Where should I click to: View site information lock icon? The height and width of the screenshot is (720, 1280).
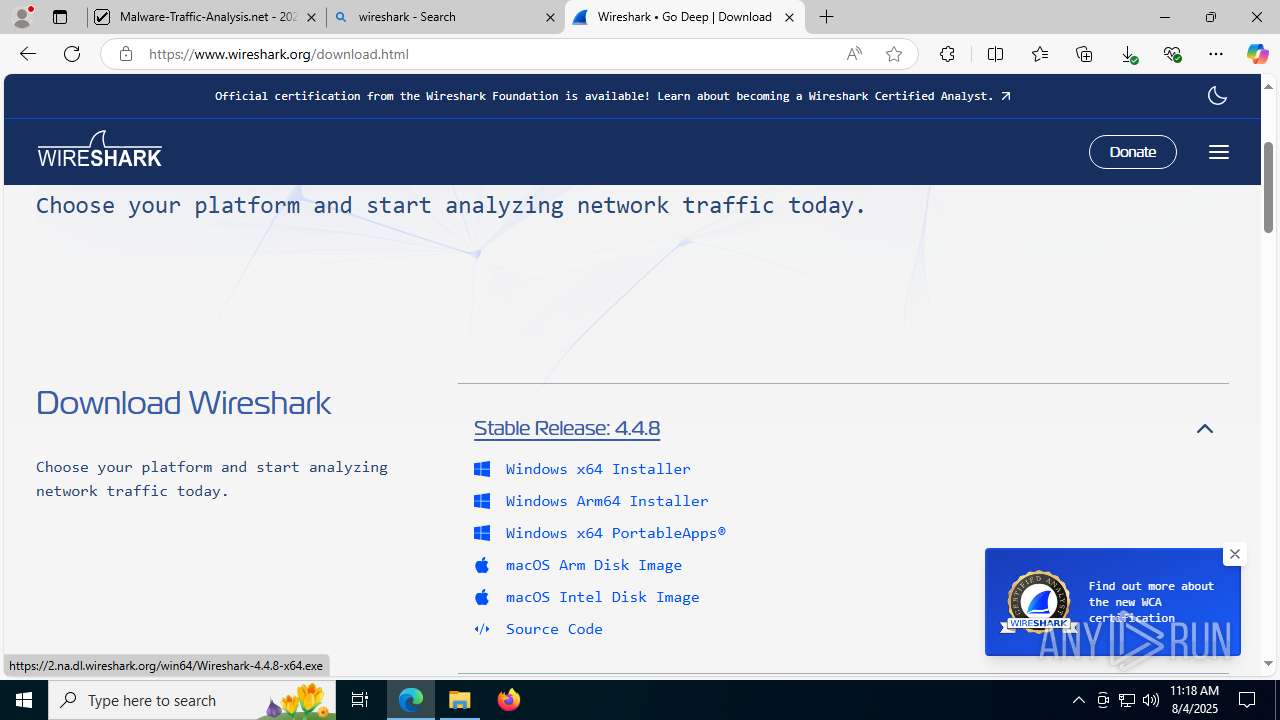[125, 54]
